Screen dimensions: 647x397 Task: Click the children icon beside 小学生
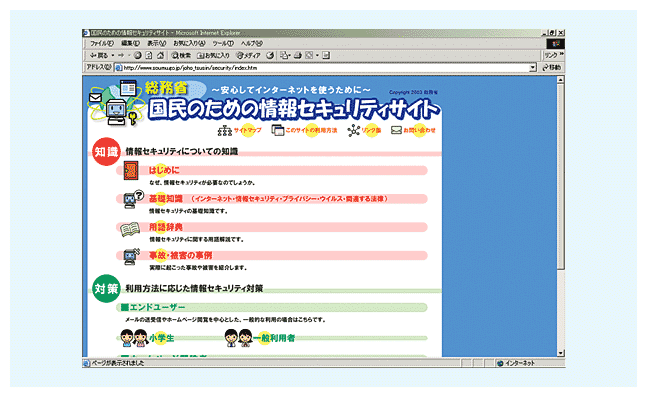[135, 338]
